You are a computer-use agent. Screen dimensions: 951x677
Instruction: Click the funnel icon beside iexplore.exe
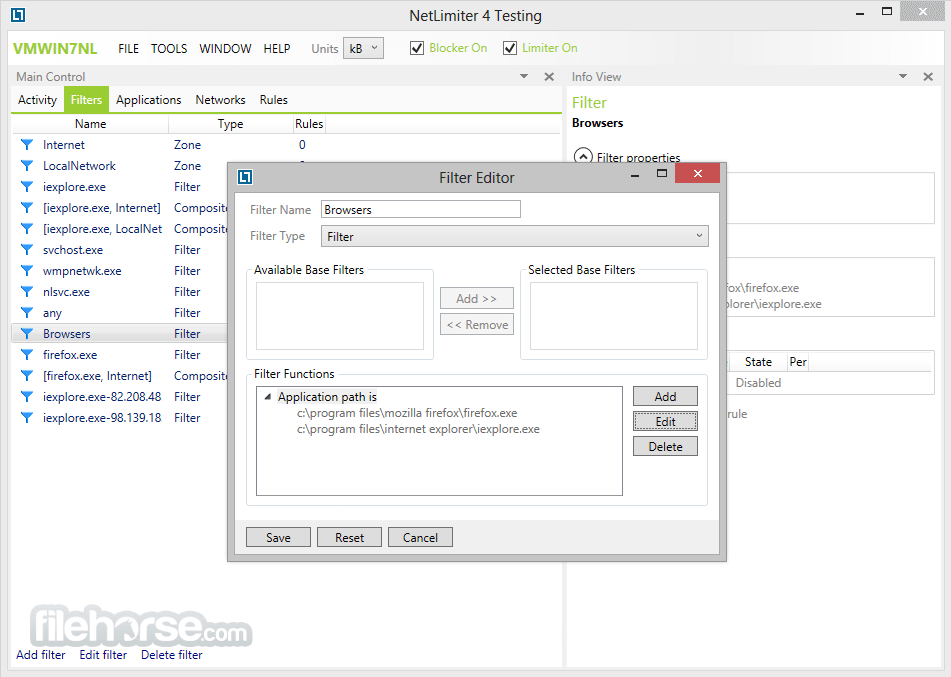pyautogui.click(x=27, y=186)
